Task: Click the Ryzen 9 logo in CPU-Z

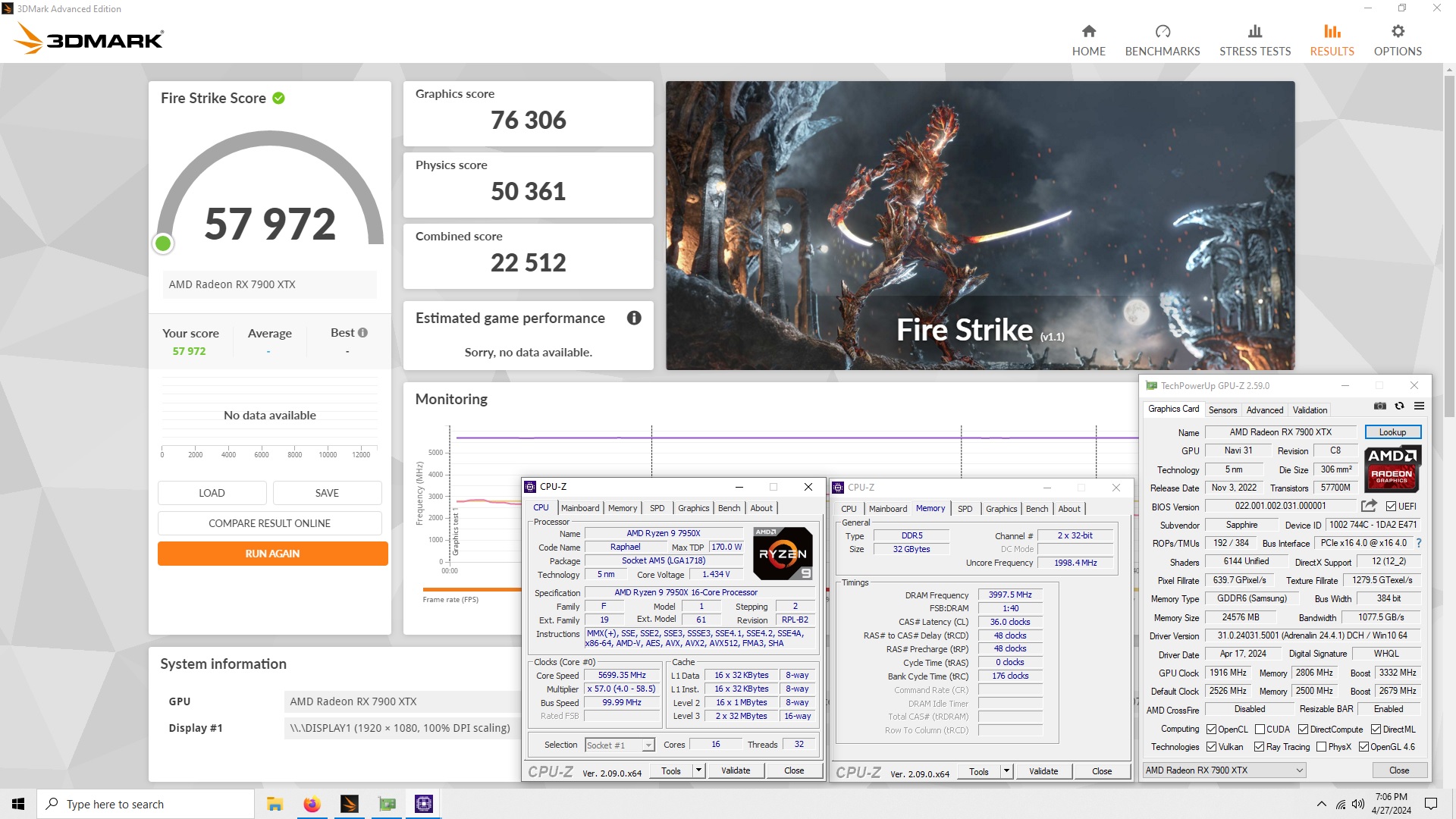Action: click(x=783, y=553)
